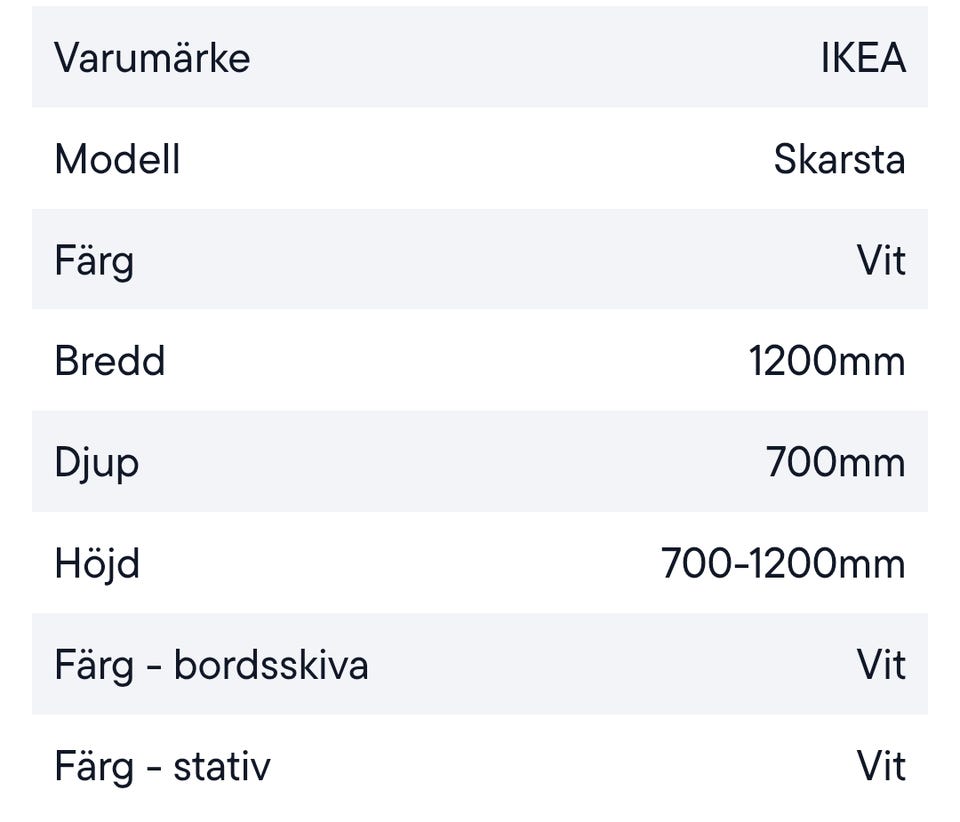The height and width of the screenshot is (822, 960).
Task: Select the Vit value beside plain Färg
Action: pos(881,261)
